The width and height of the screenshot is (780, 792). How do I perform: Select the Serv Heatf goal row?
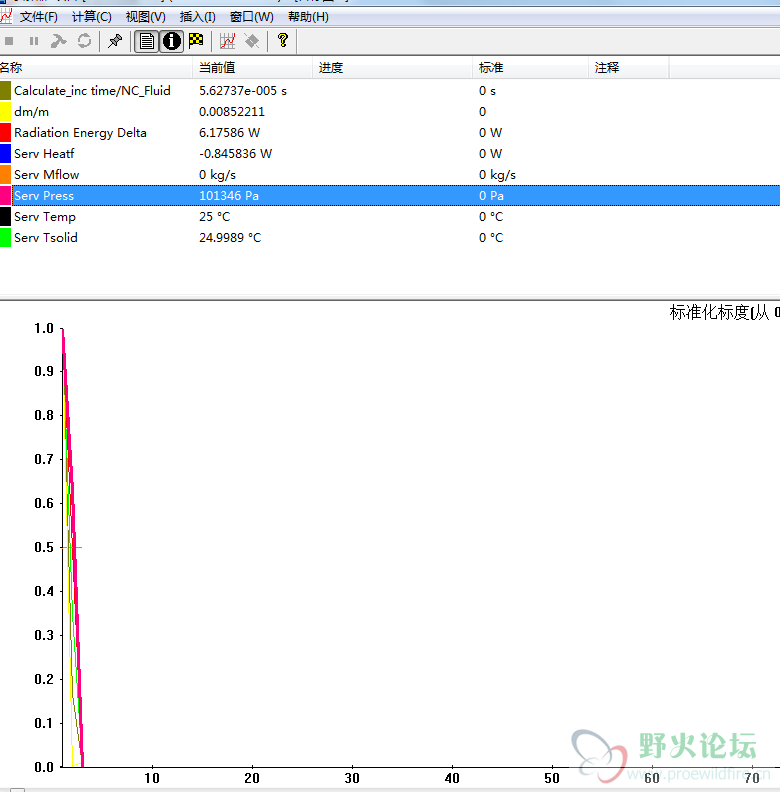44,154
